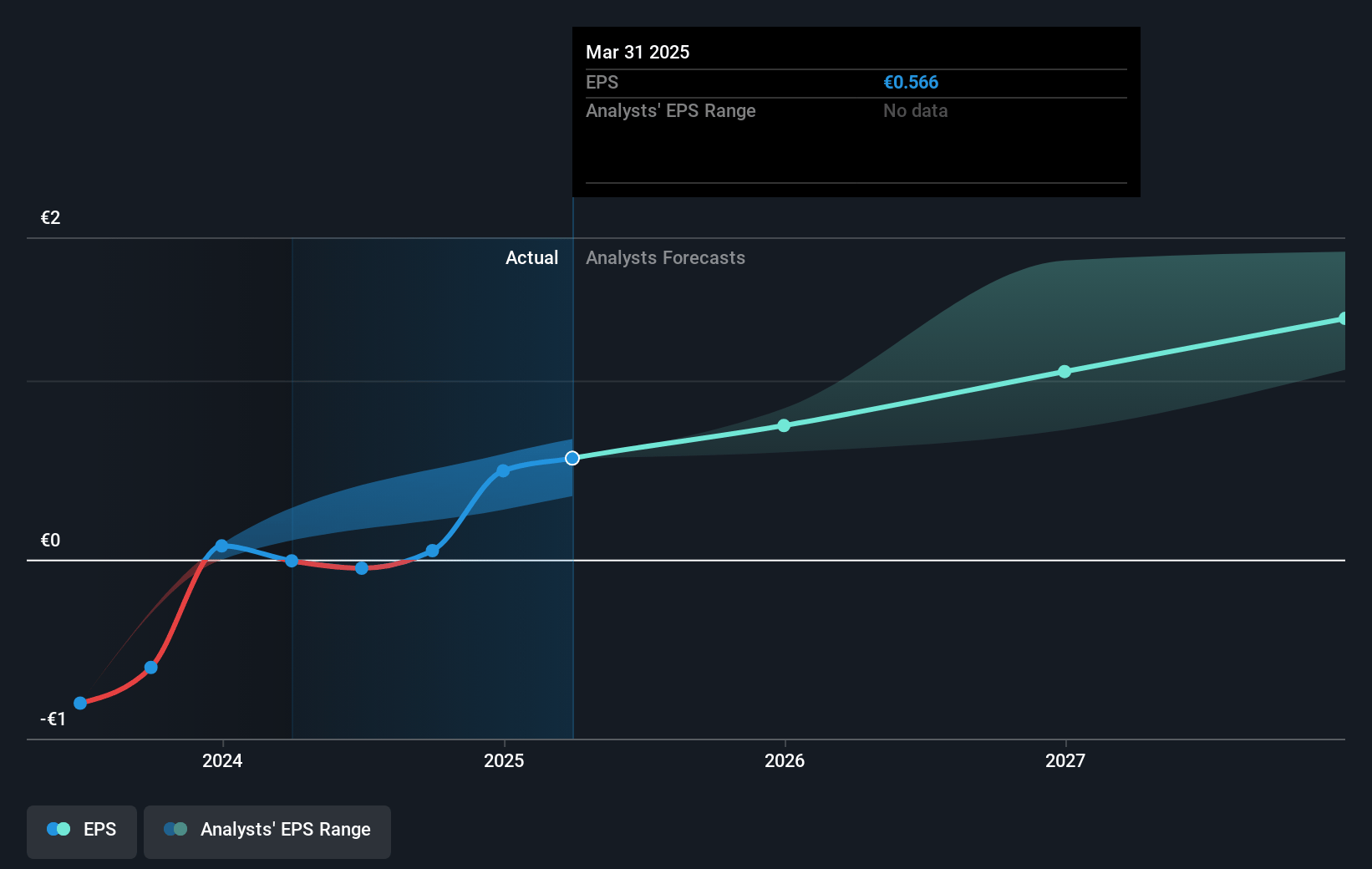Screen dimensions: 1372x869
Task: Click the lowest EPS point near -€1
Action: pyautogui.click(x=80, y=704)
